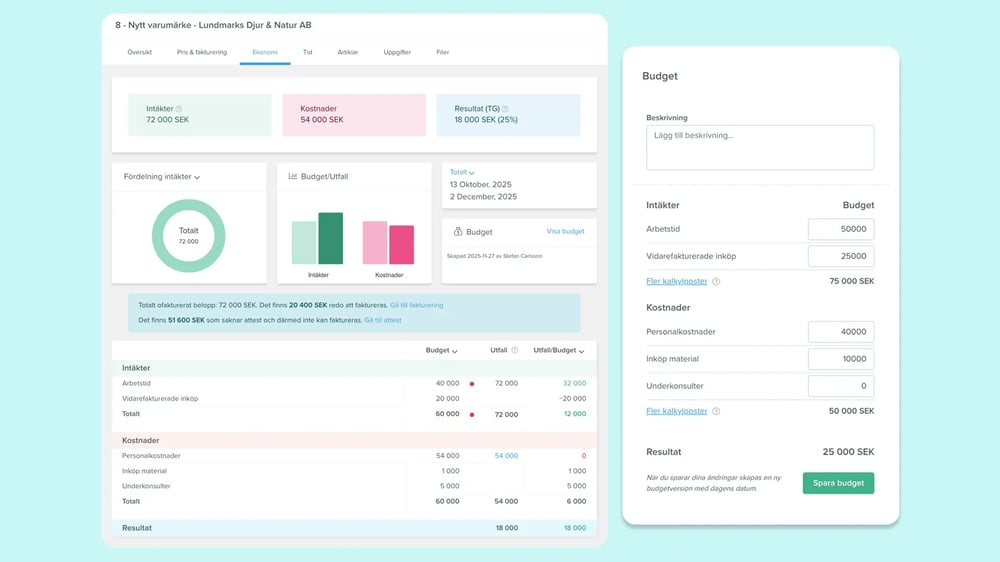Click the money bag icon beside Budget
1000x562 pixels.
coord(457,232)
